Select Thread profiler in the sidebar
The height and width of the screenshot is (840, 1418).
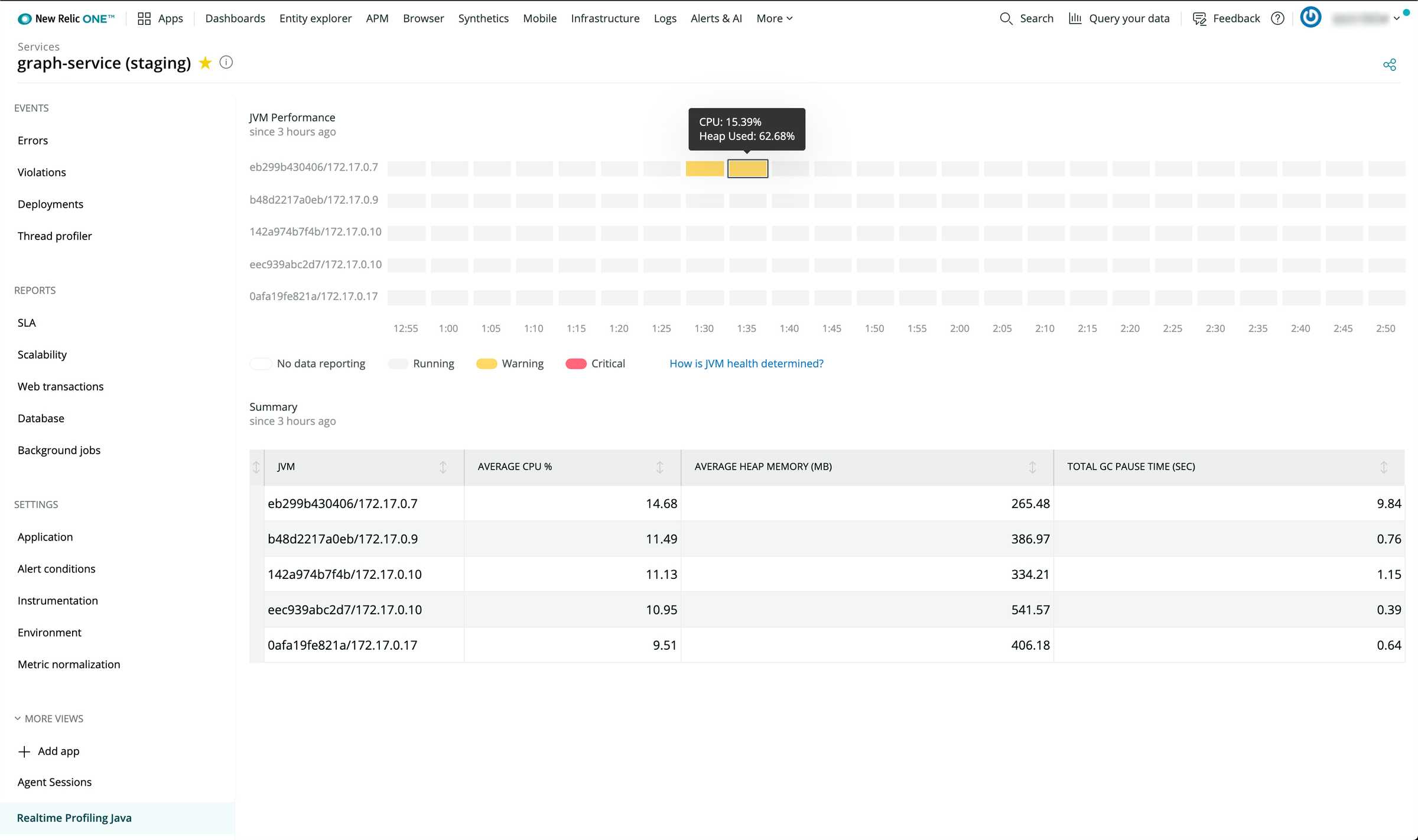[x=54, y=236]
